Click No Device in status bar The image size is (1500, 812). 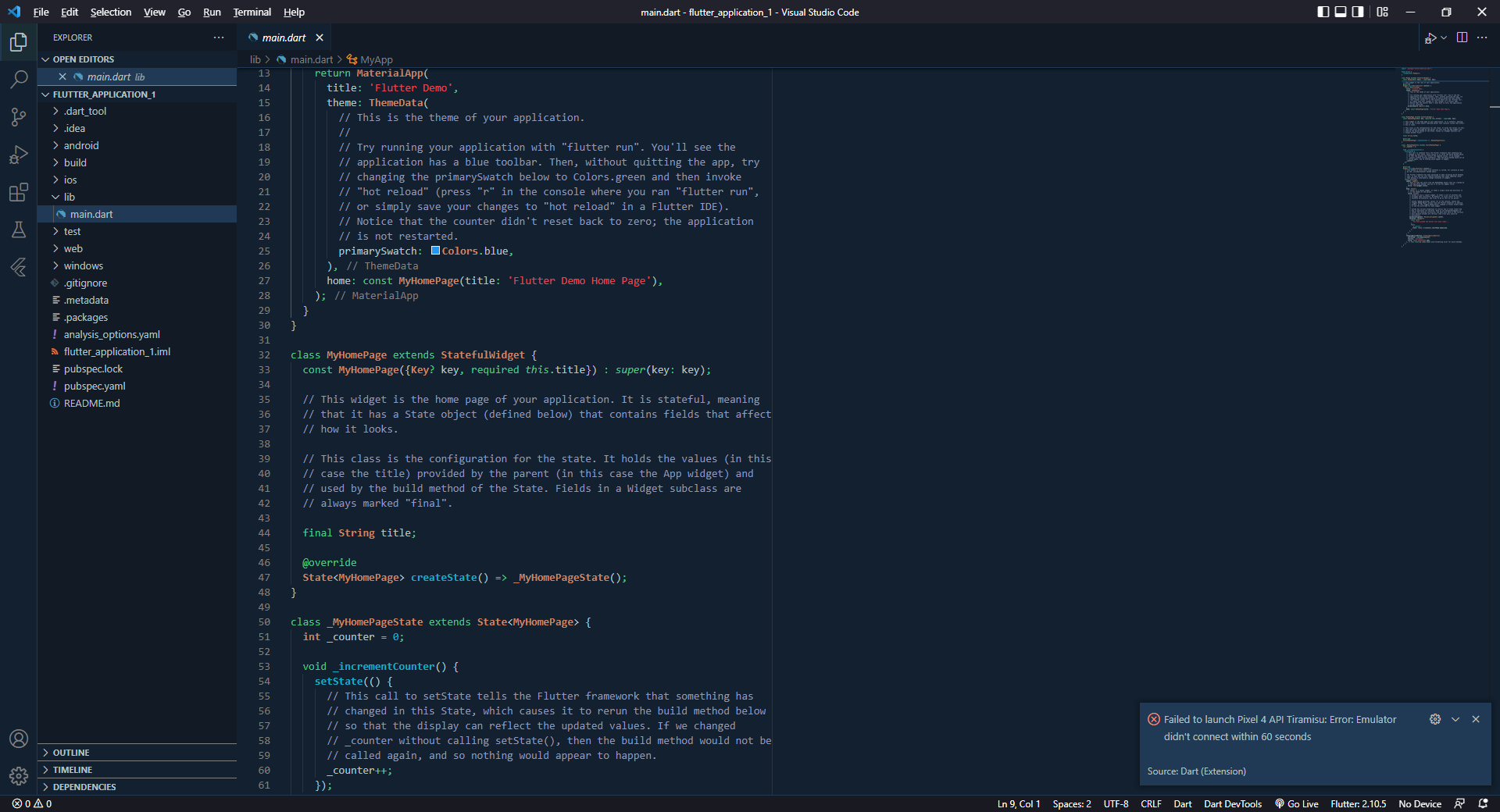coord(1420,803)
